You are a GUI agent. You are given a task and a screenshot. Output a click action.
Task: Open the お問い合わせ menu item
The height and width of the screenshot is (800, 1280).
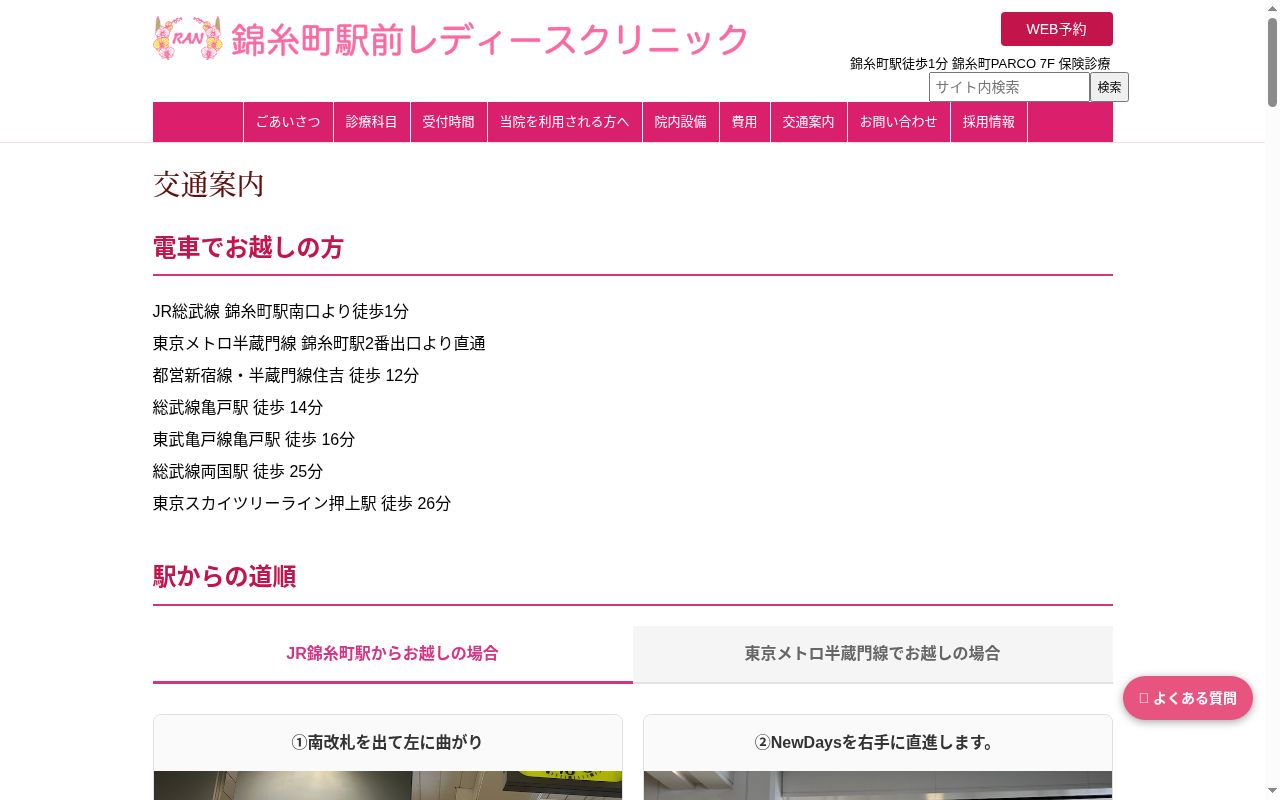899,122
